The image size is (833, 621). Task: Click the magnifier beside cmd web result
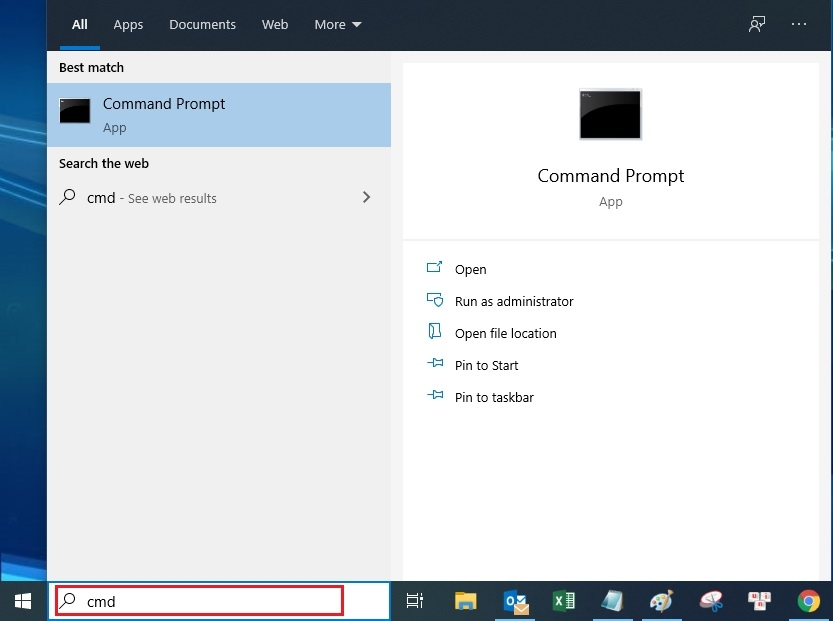67,197
